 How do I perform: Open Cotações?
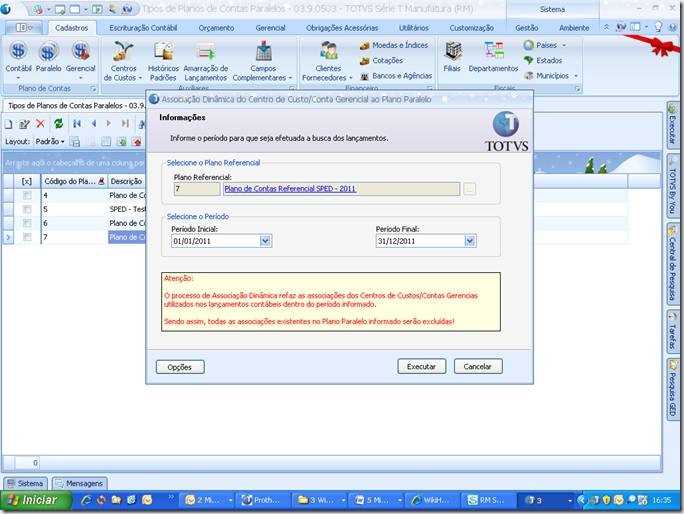(382, 61)
